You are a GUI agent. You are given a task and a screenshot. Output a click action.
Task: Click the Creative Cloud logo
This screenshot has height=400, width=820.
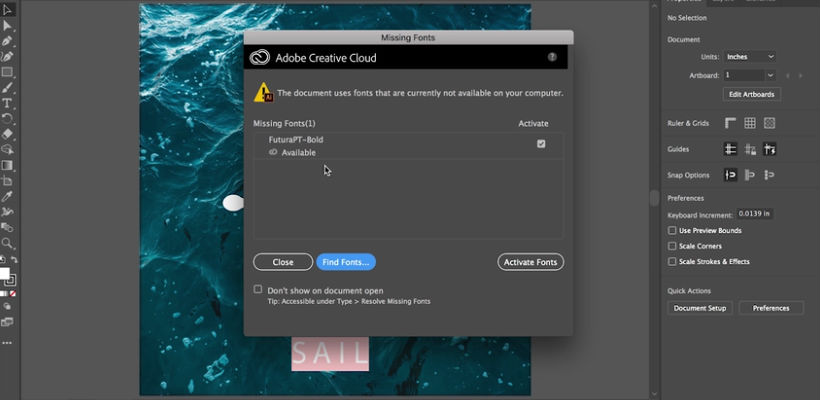tap(259, 58)
